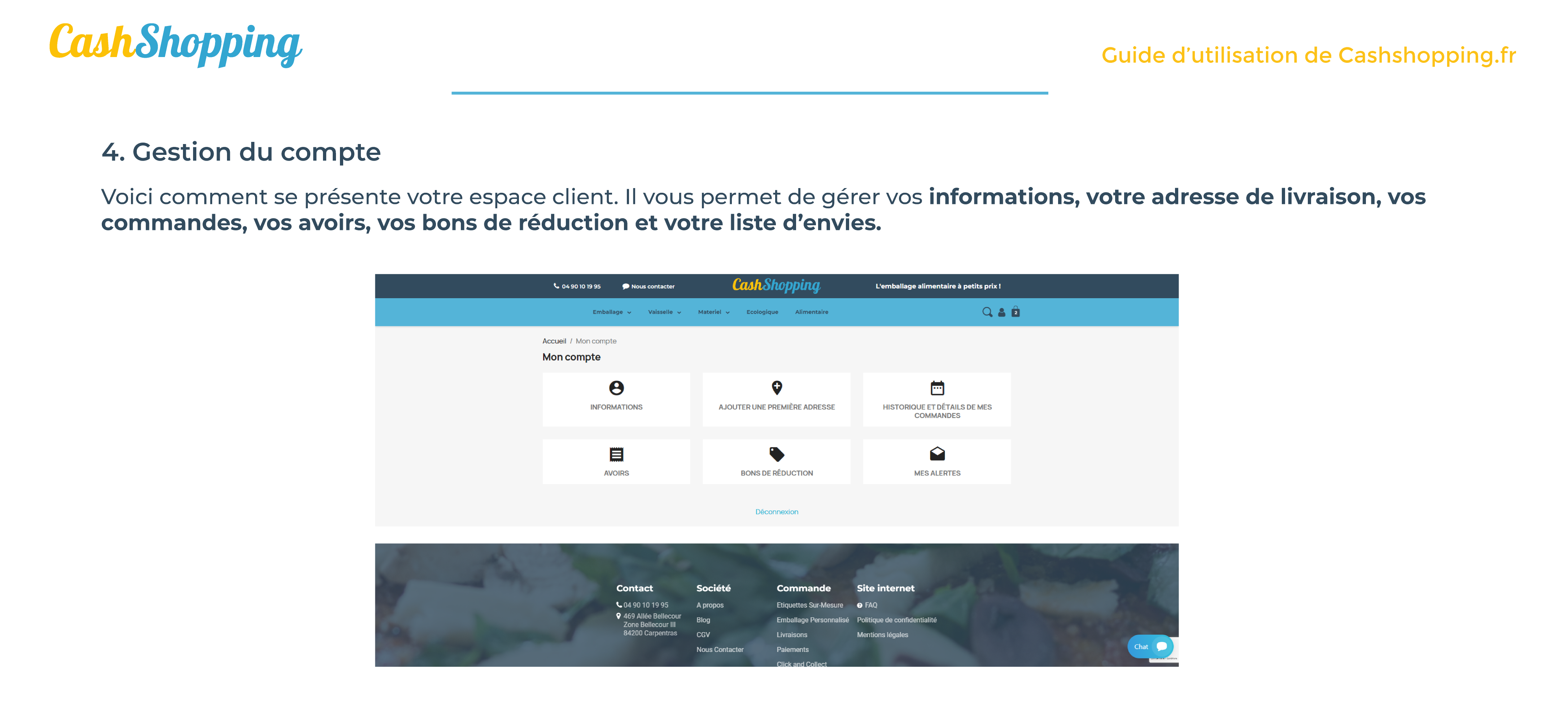The image size is (1568, 722).
Task: Click the footer phone icon
Action: click(x=619, y=605)
